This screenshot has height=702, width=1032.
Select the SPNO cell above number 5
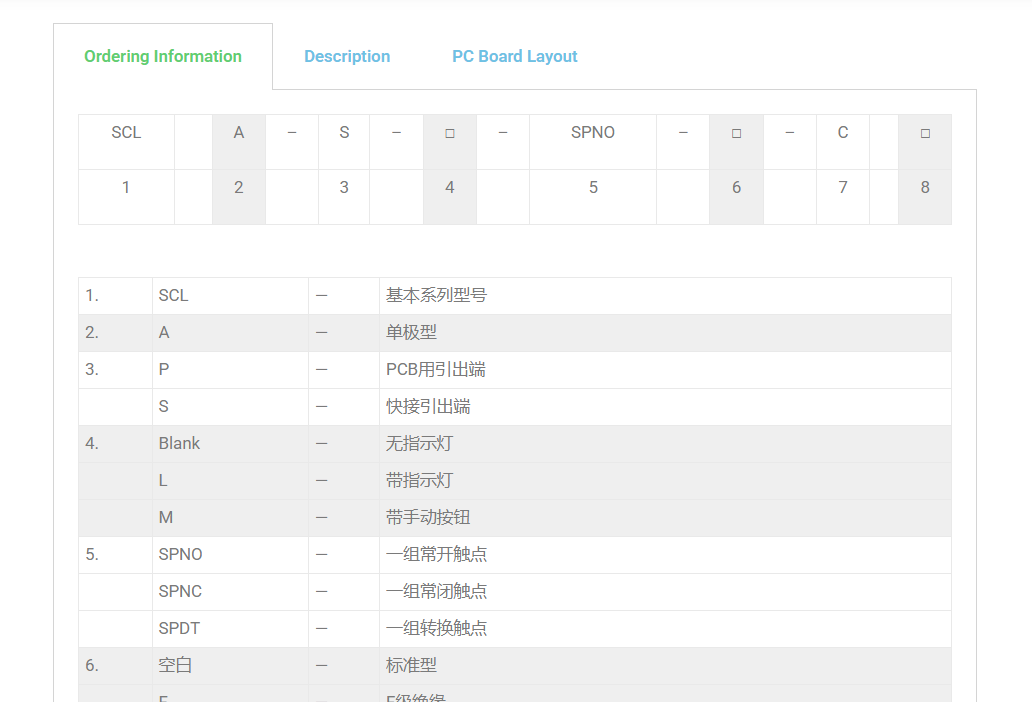click(592, 133)
